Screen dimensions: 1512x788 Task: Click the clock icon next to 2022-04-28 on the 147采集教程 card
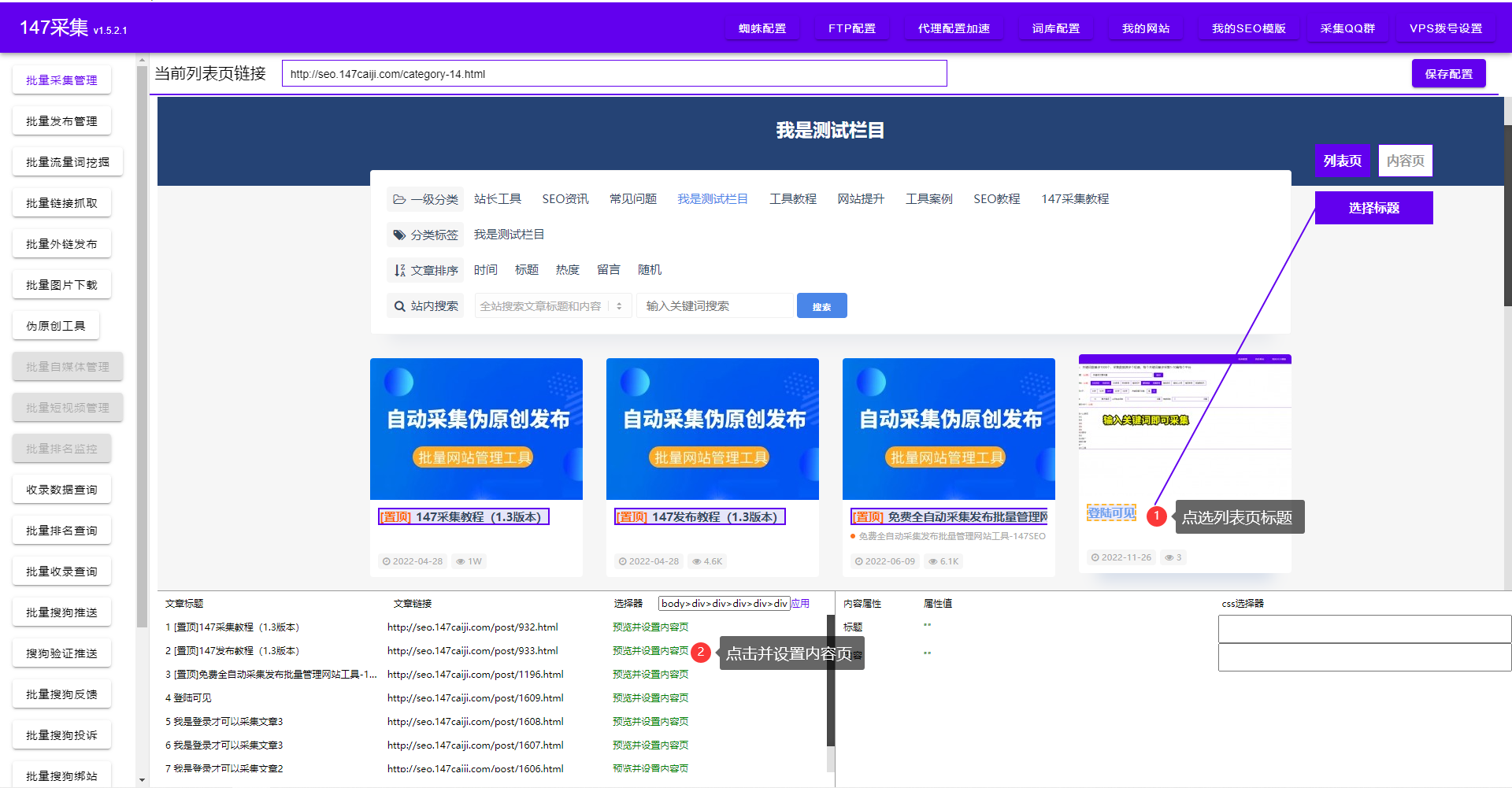(x=386, y=561)
